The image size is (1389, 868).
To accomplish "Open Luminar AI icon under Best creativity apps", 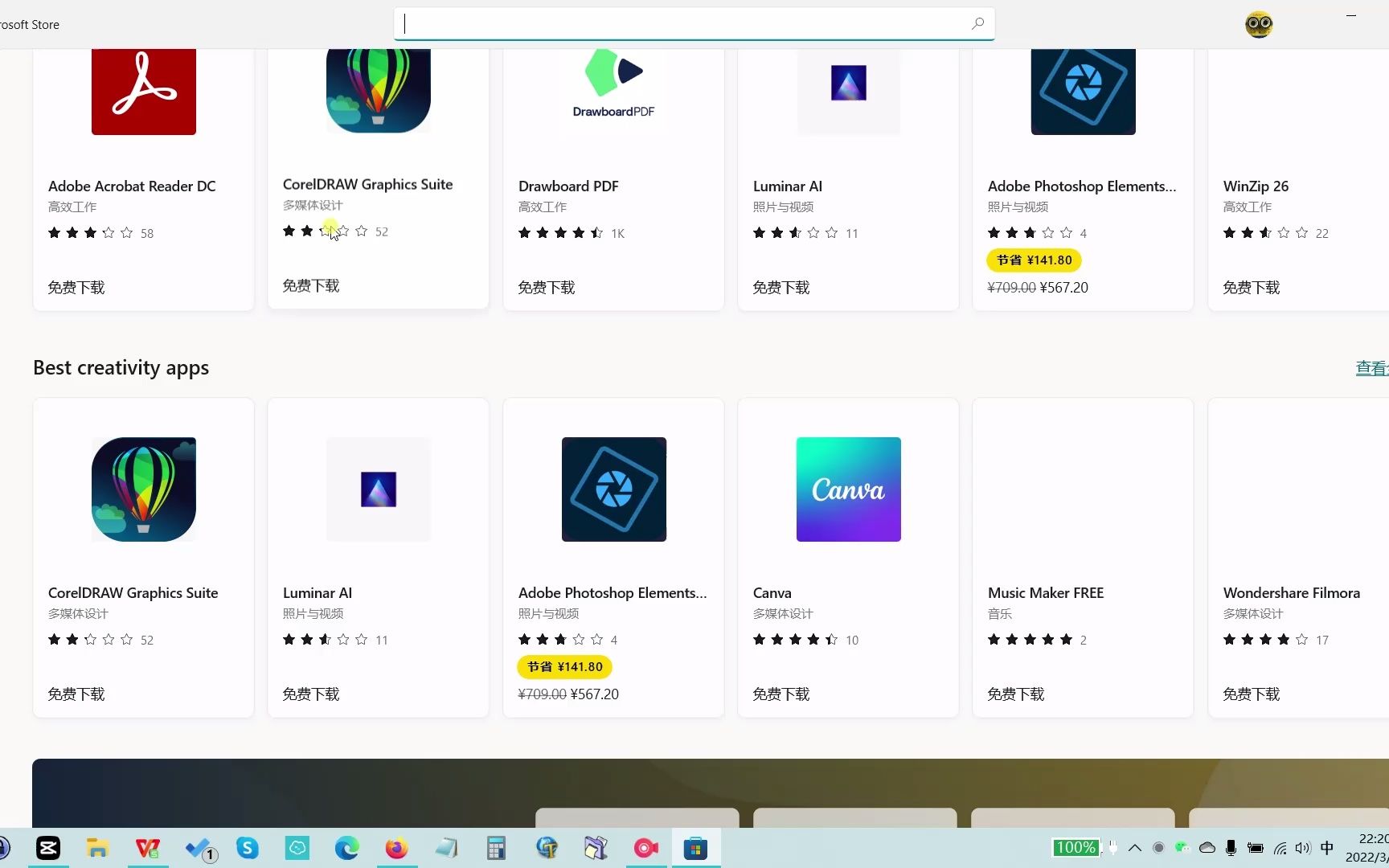I will 379,489.
